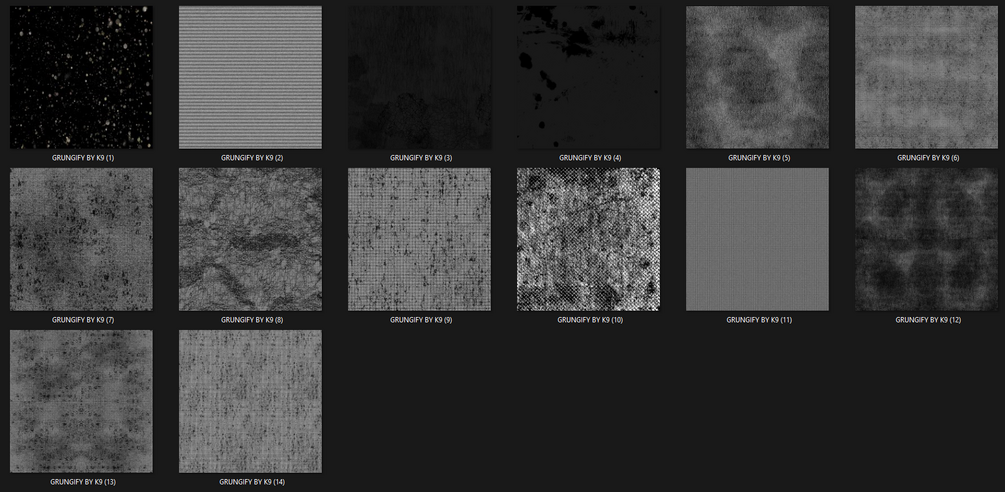1005x492 pixels.
Task: Click the GRUNGIFY BY K9 (5) texture thumbnail
Action: [x=758, y=78]
